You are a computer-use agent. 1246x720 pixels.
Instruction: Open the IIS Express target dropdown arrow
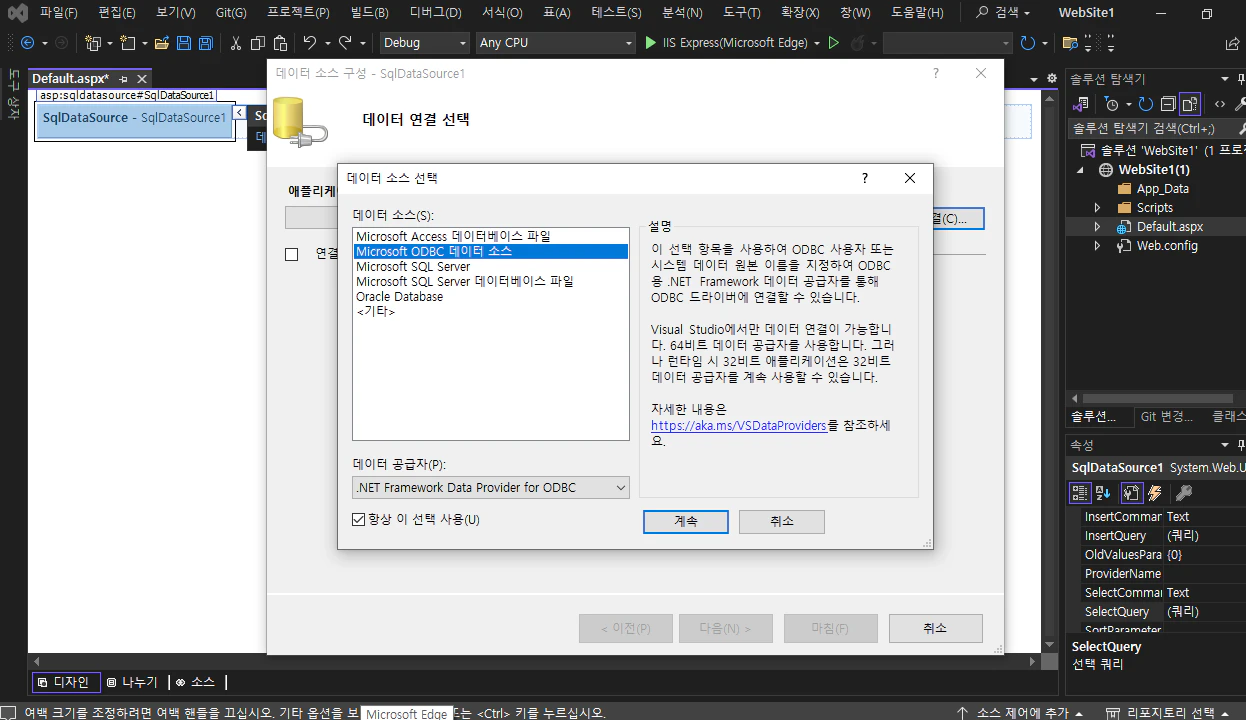pyautogui.click(x=817, y=43)
